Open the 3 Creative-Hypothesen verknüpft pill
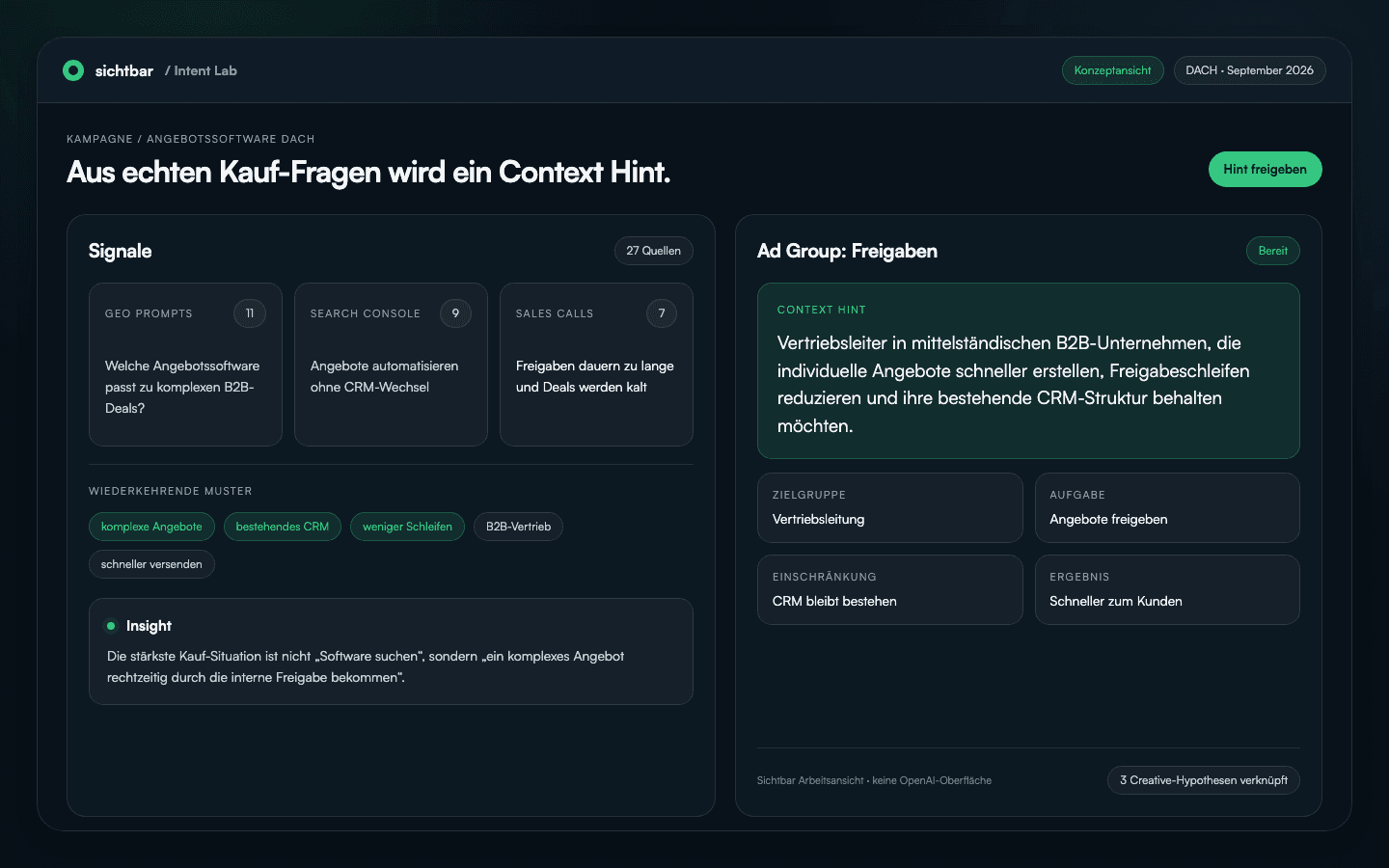This screenshot has width=1389, height=868. [1203, 780]
